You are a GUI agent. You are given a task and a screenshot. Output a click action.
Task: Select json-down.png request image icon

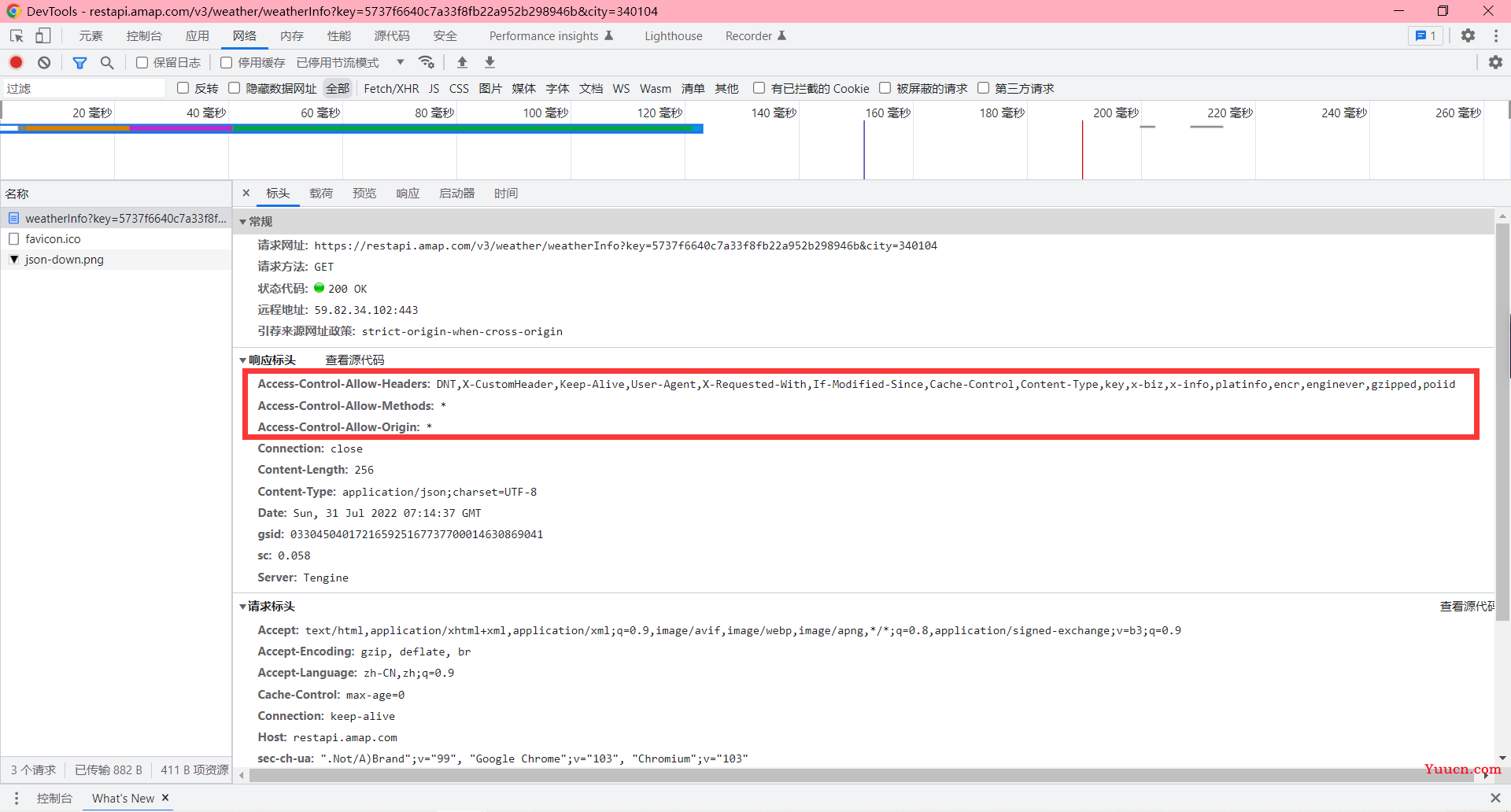tap(13, 259)
